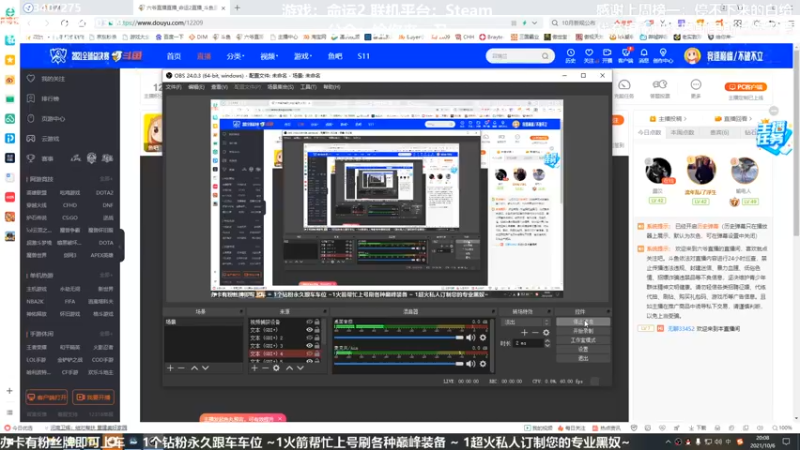
Task: Open the OBS 帮助(H) menu
Action: [332, 87]
